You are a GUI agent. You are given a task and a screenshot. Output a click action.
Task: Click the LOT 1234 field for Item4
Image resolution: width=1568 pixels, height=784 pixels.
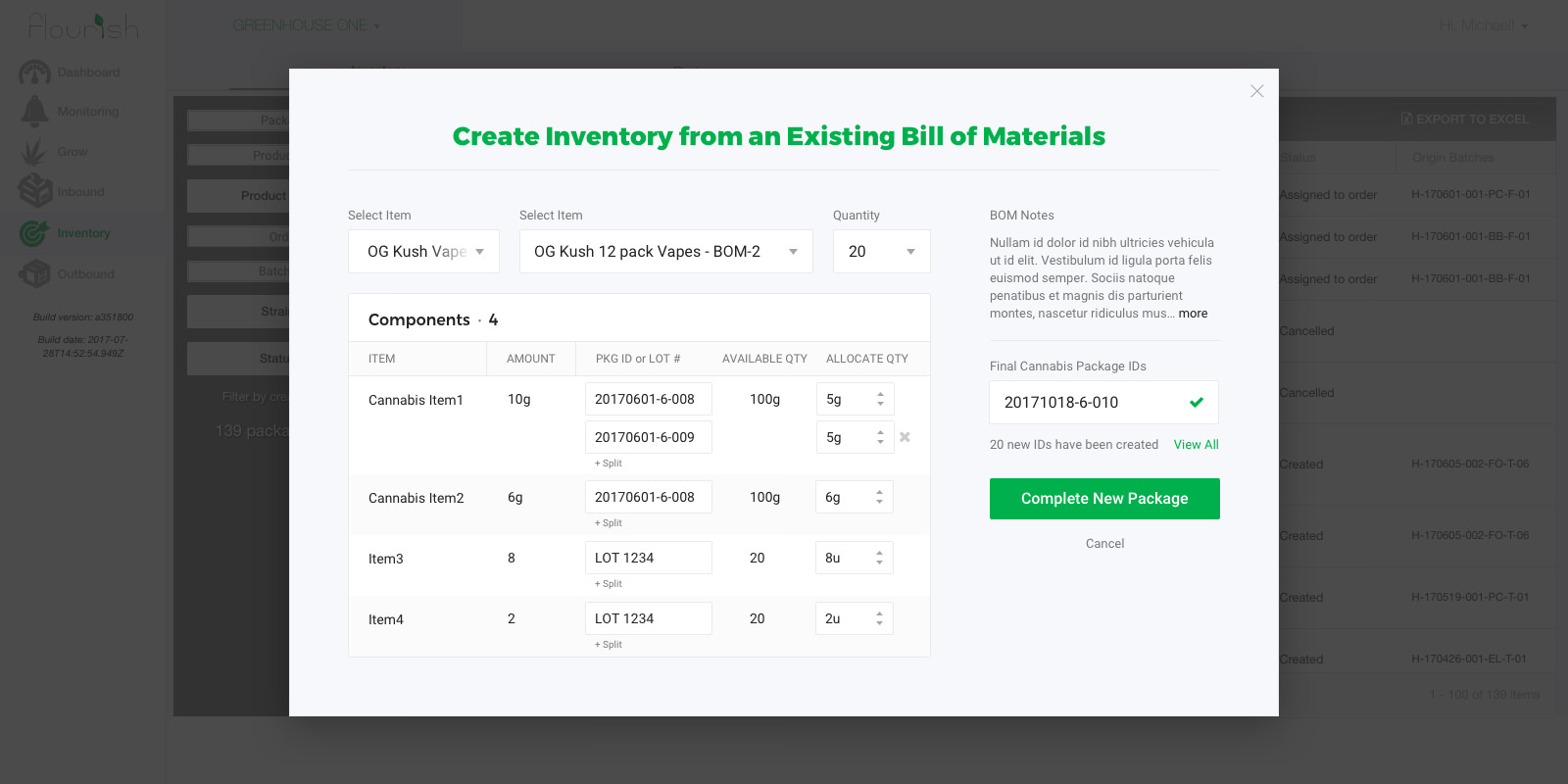pyautogui.click(x=649, y=618)
